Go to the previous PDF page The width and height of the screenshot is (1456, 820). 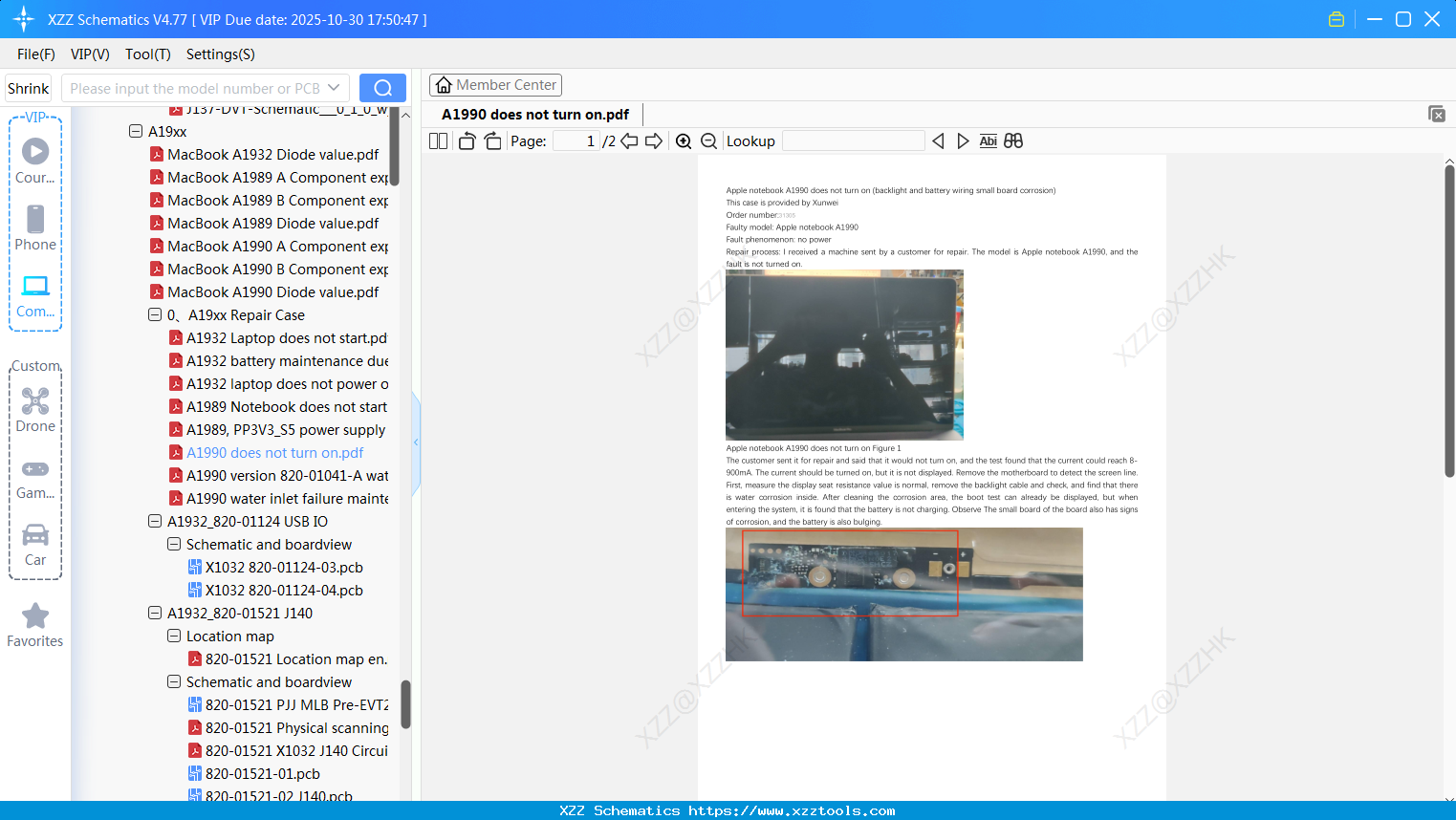click(629, 141)
